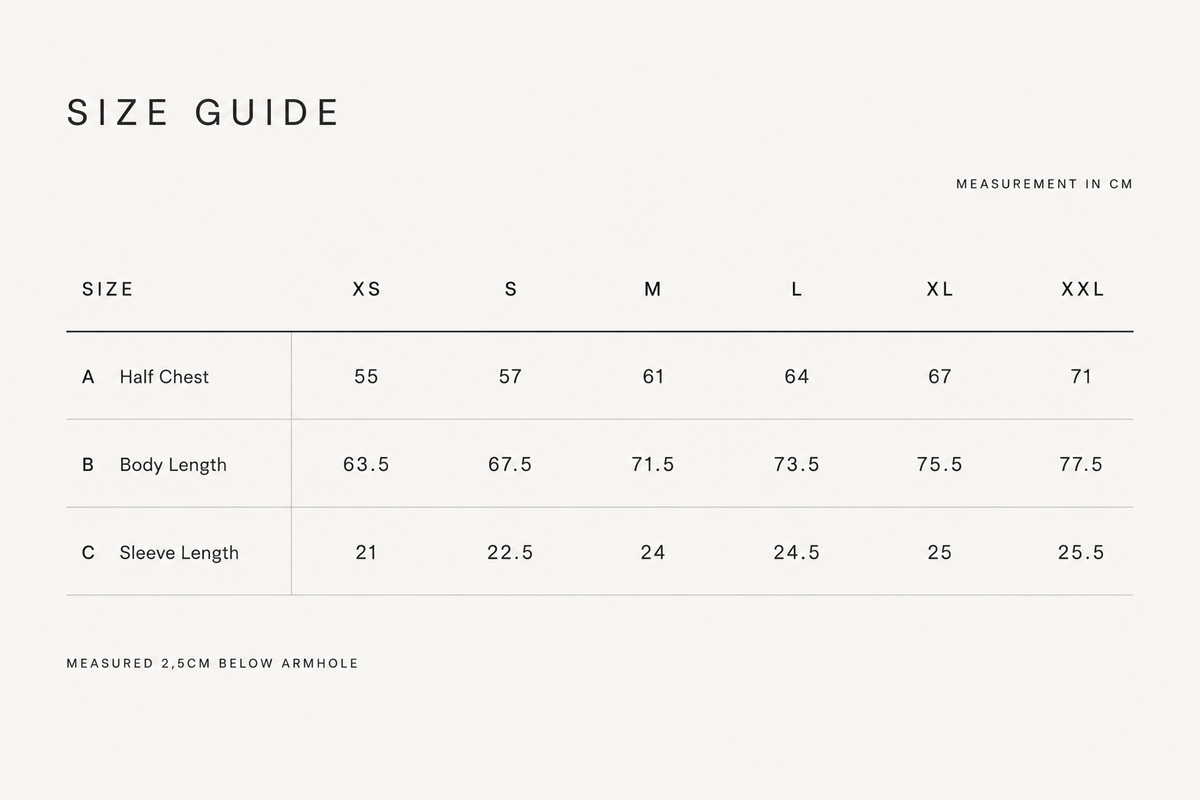Click the Half Chest value 64
Screen dimensions: 1200x800
click(797, 377)
